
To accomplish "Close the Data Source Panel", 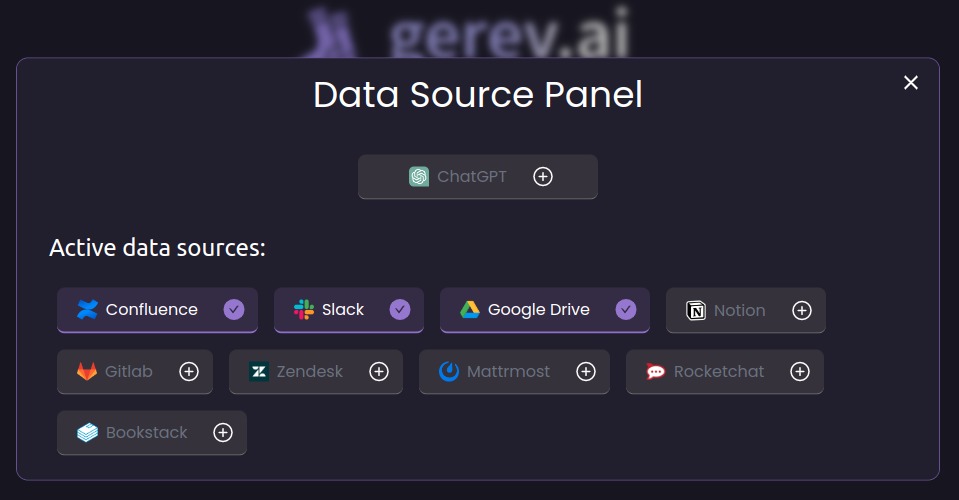I will click(x=911, y=83).
